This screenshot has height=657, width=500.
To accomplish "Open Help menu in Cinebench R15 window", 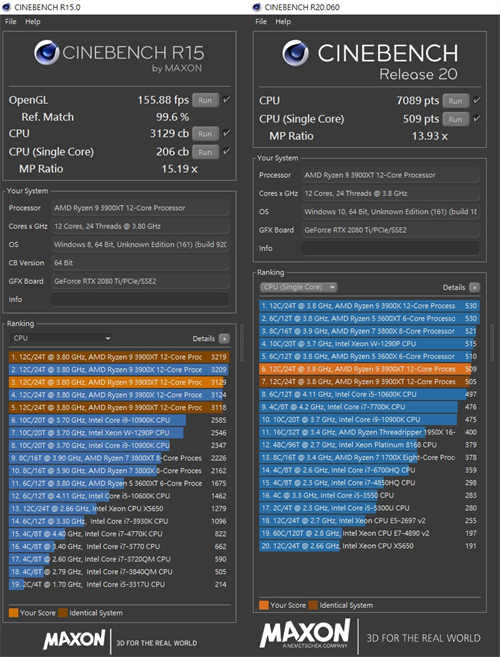I will [x=32, y=21].
